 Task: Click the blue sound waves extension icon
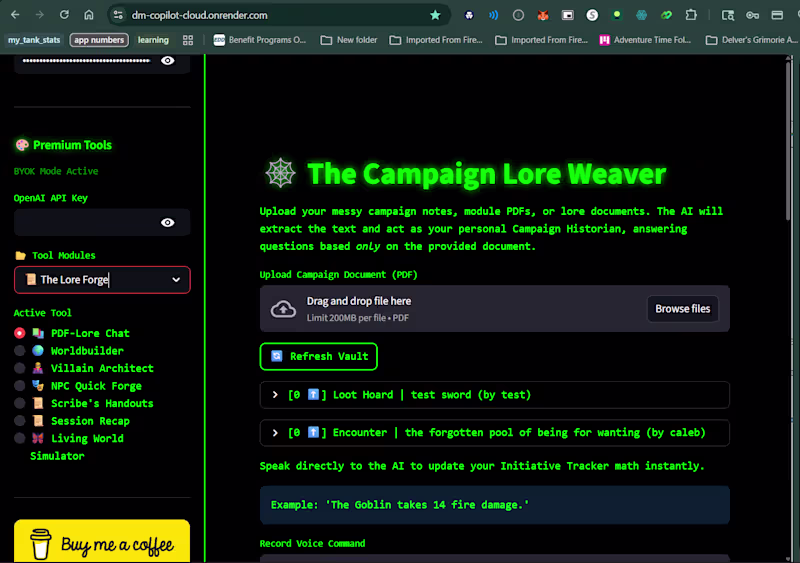coord(493,15)
